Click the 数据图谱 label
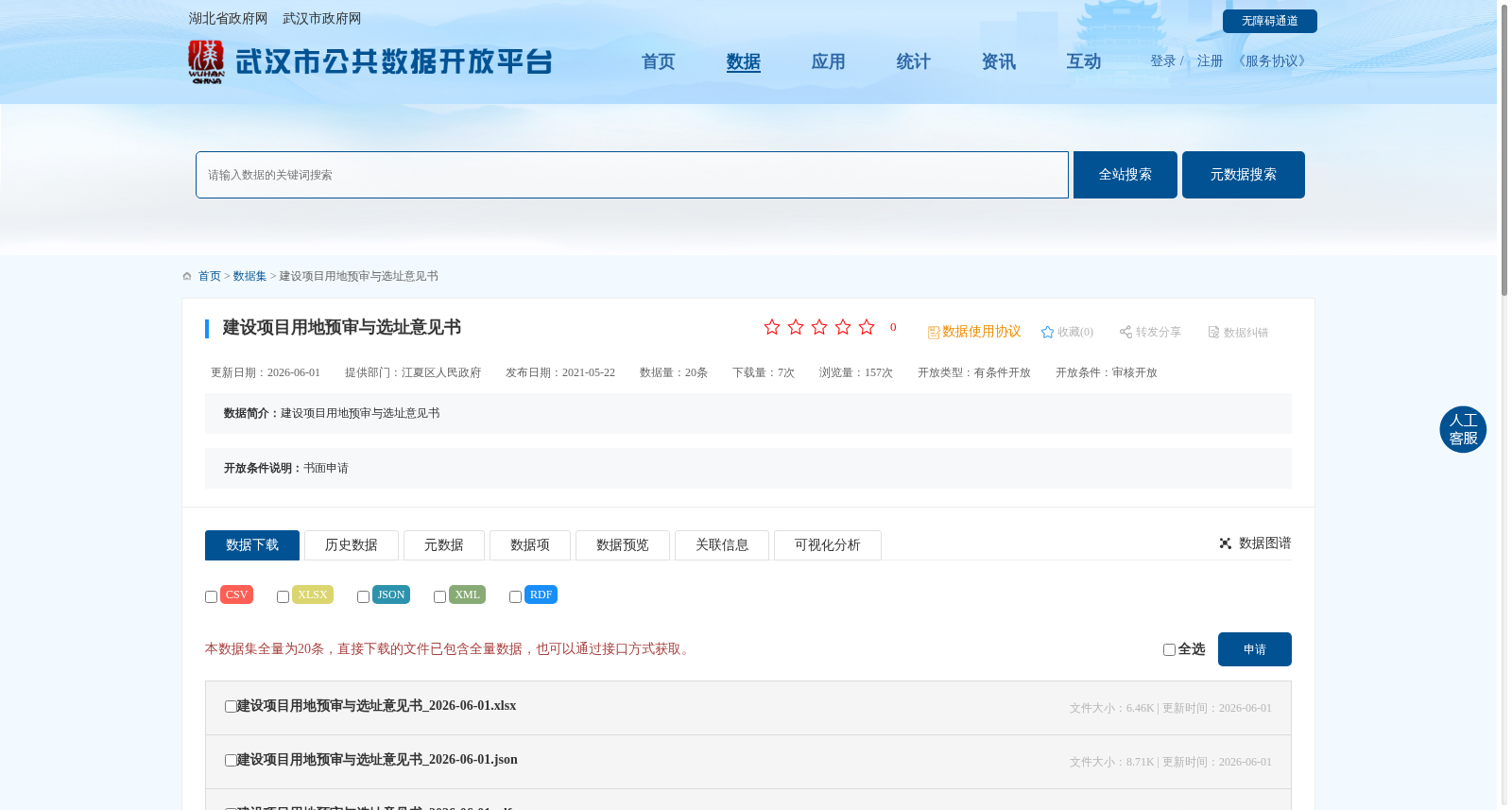This screenshot has height=810, width=1512. click(1265, 543)
